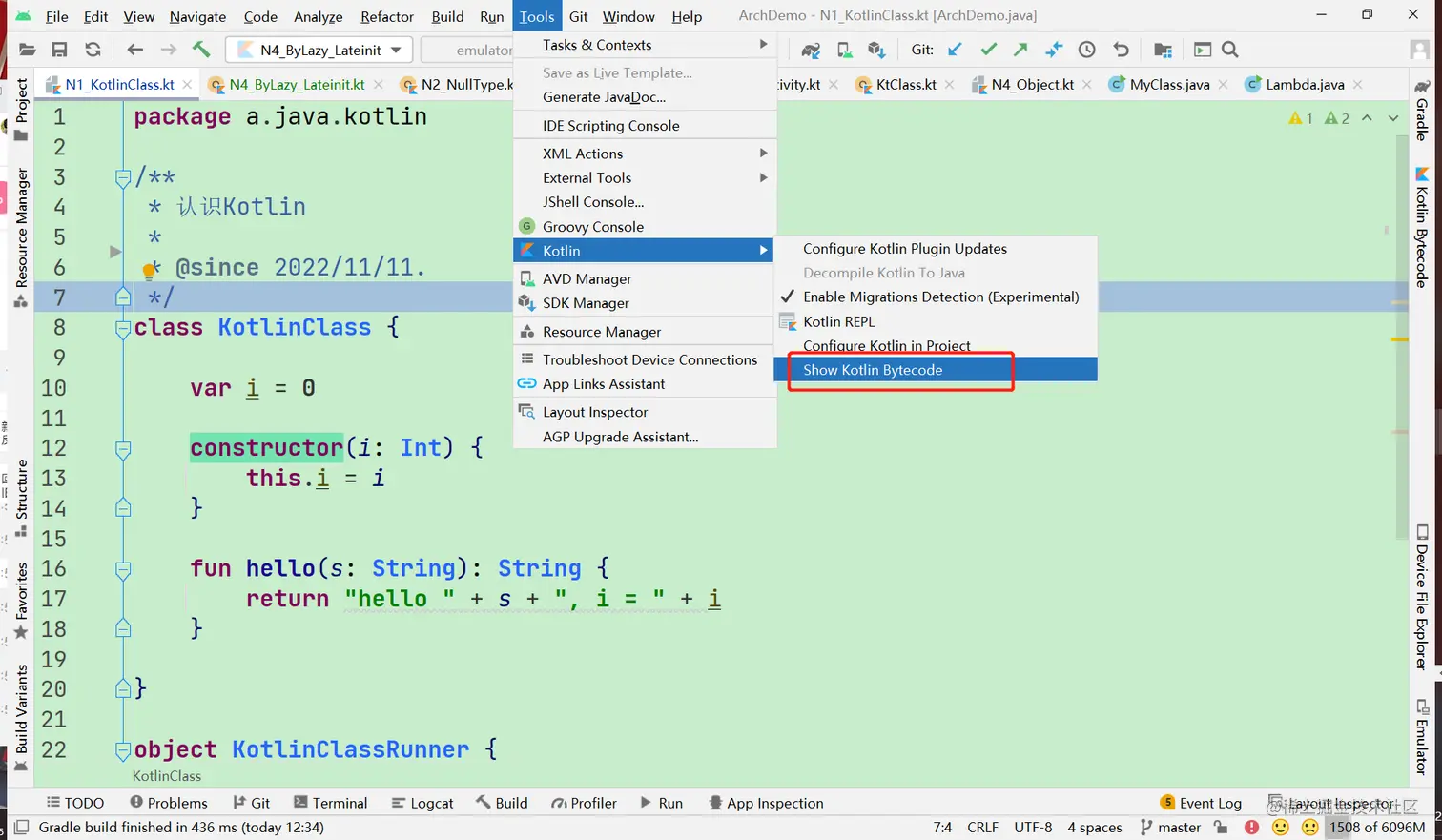The image size is (1442, 840).
Task: Click Git Push green arrow icon
Action: click(1020, 50)
